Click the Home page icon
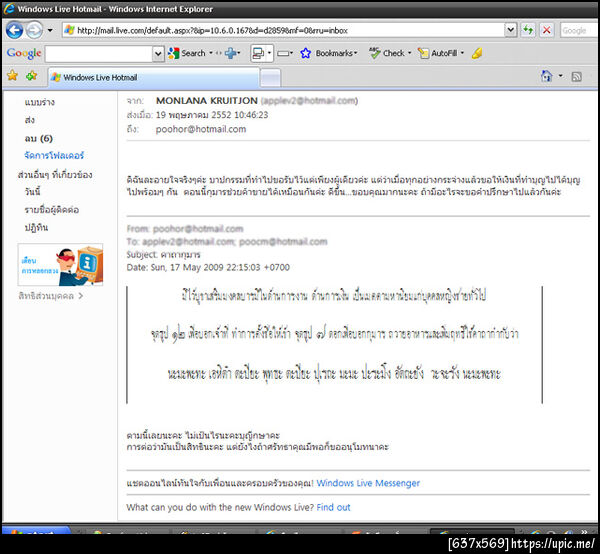600x554 pixels. click(546, 76)
